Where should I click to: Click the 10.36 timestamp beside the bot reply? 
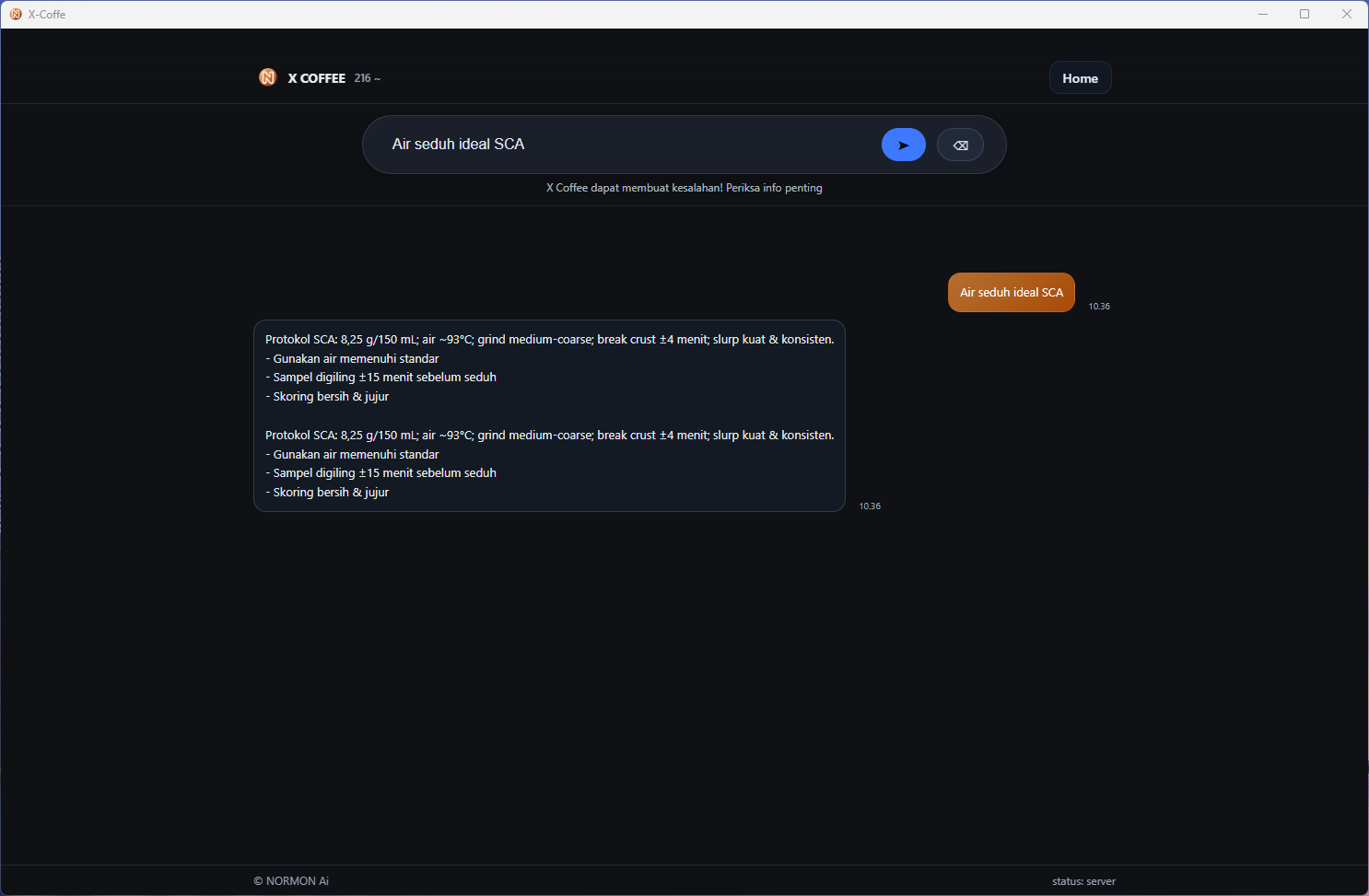click(870, 506)
